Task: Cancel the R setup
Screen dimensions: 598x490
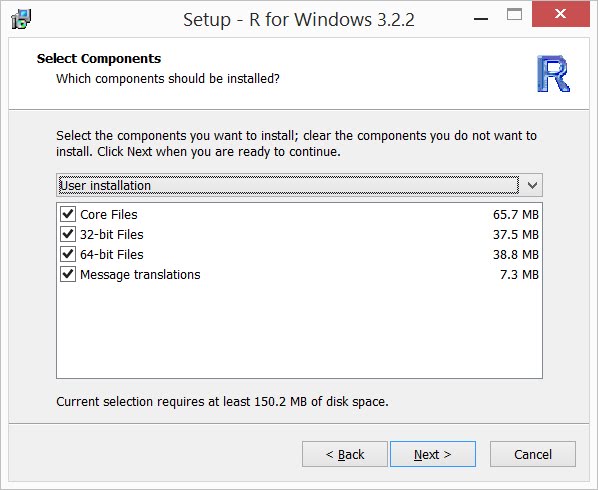Action: click(533, 454)
